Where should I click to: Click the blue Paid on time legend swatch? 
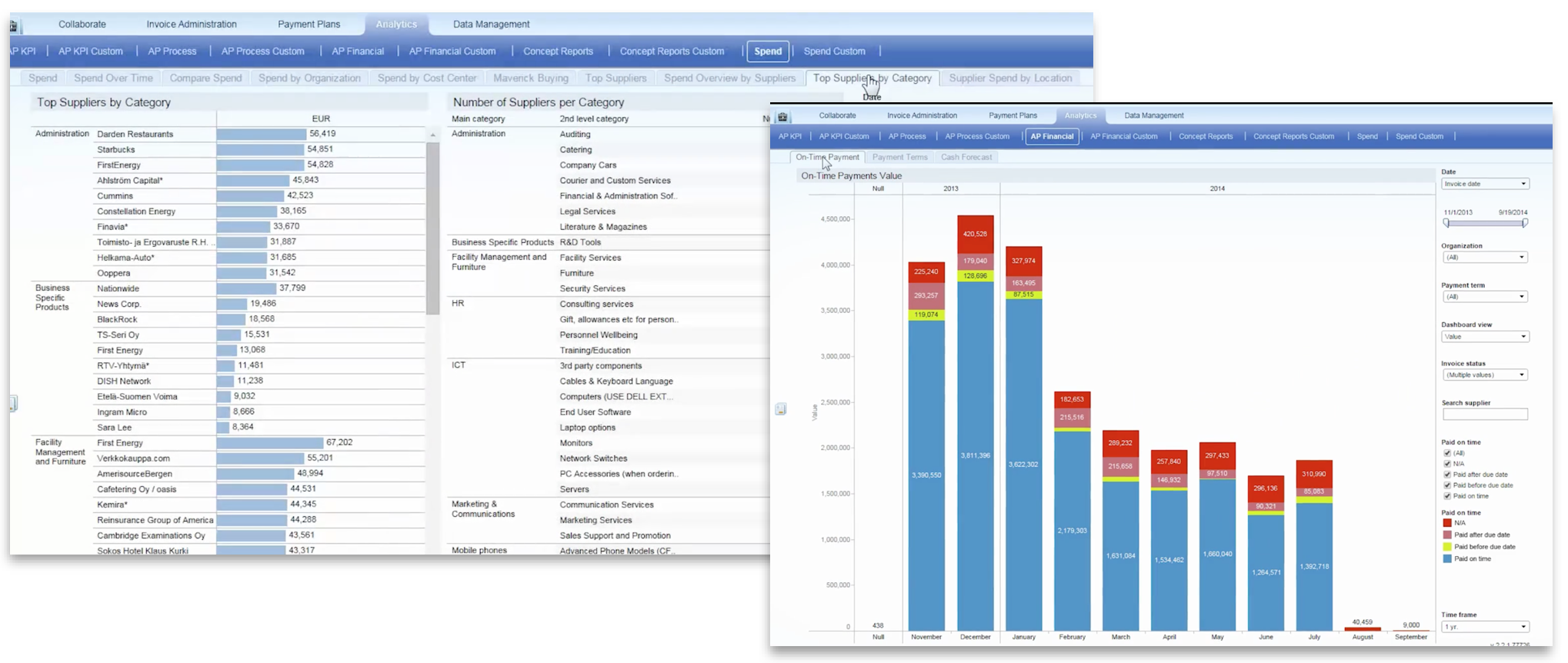(1447, 559)
